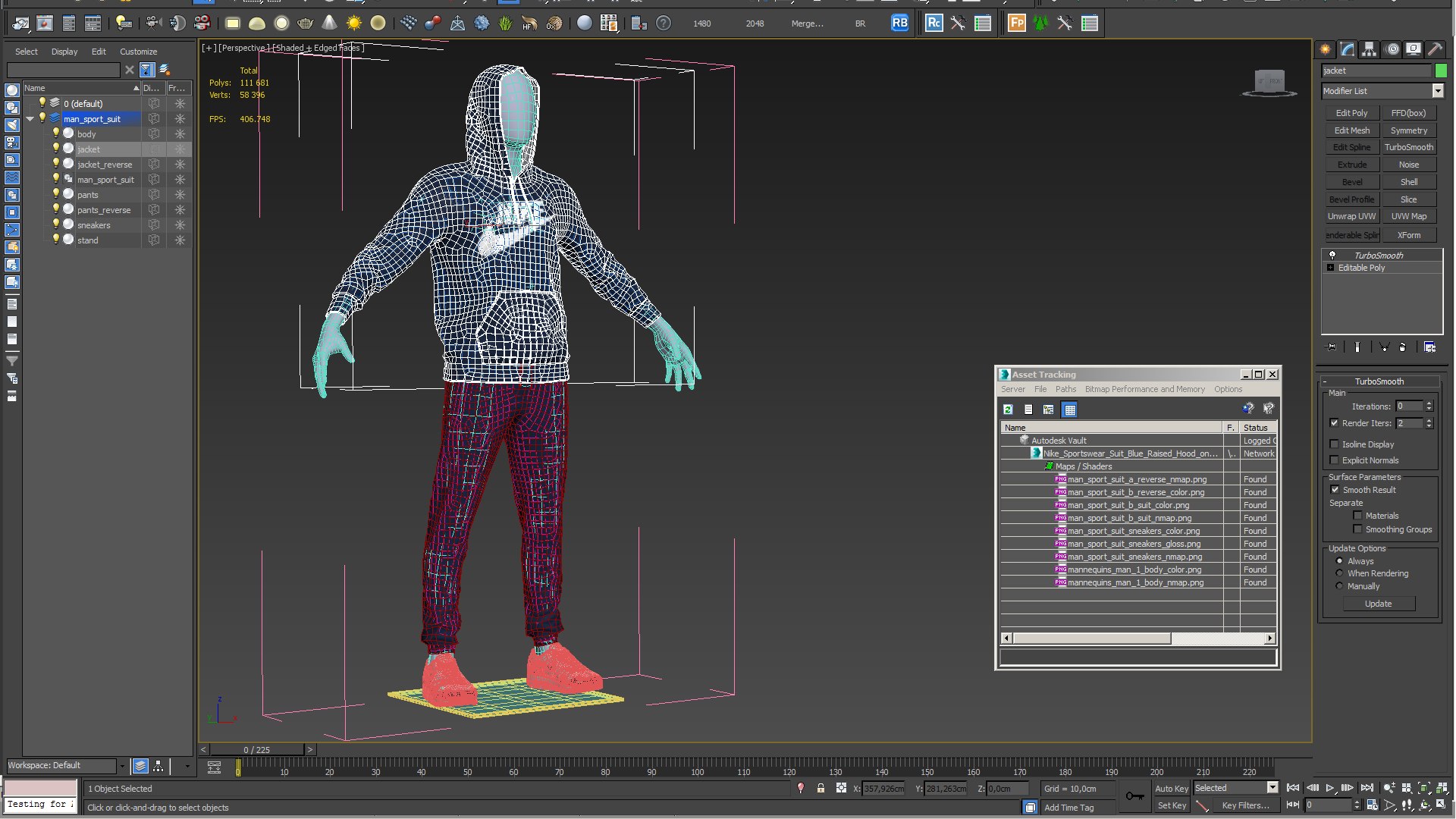1456x819 pixels.
Task: Open the Display menu in scene explorer
Action: [64, 52]
